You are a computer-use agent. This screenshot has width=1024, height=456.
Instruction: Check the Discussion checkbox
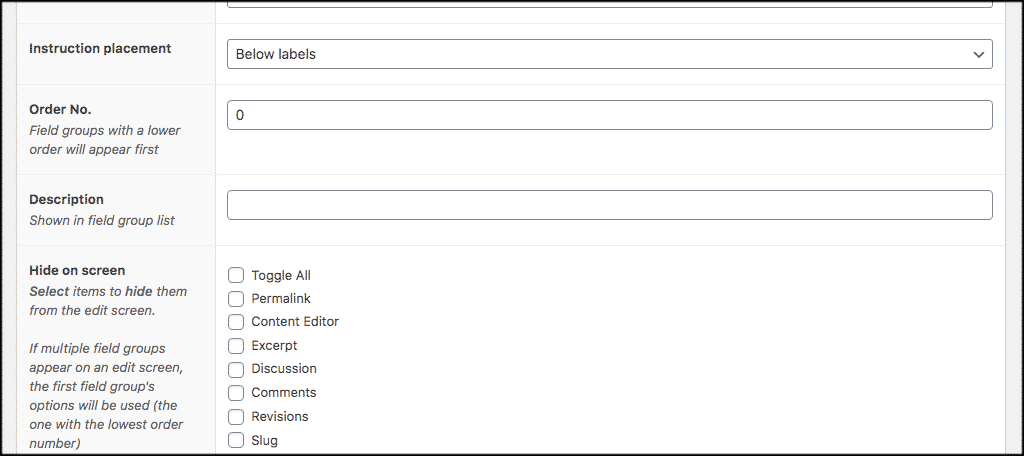coord(236,369)
